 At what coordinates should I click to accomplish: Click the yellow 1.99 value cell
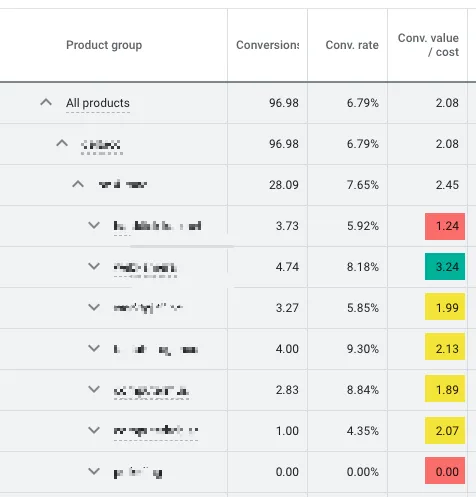[445, 307]
